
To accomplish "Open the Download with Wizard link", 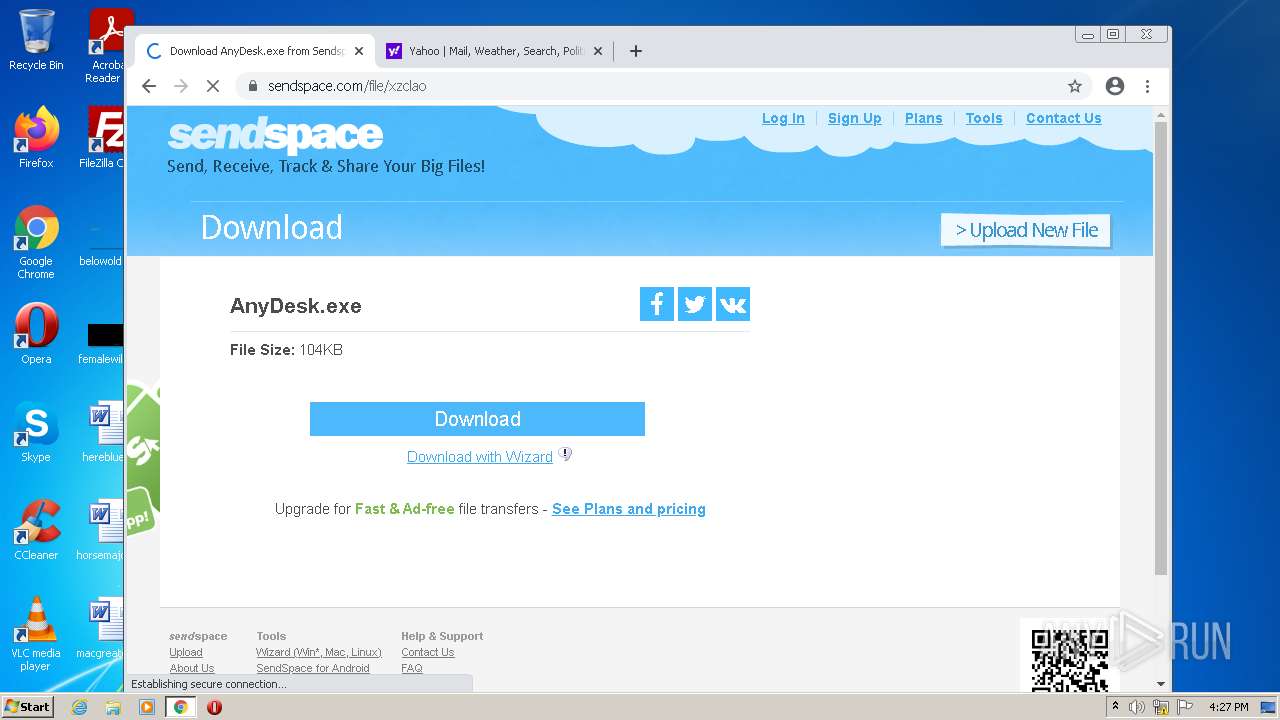I will coord(480,457).
